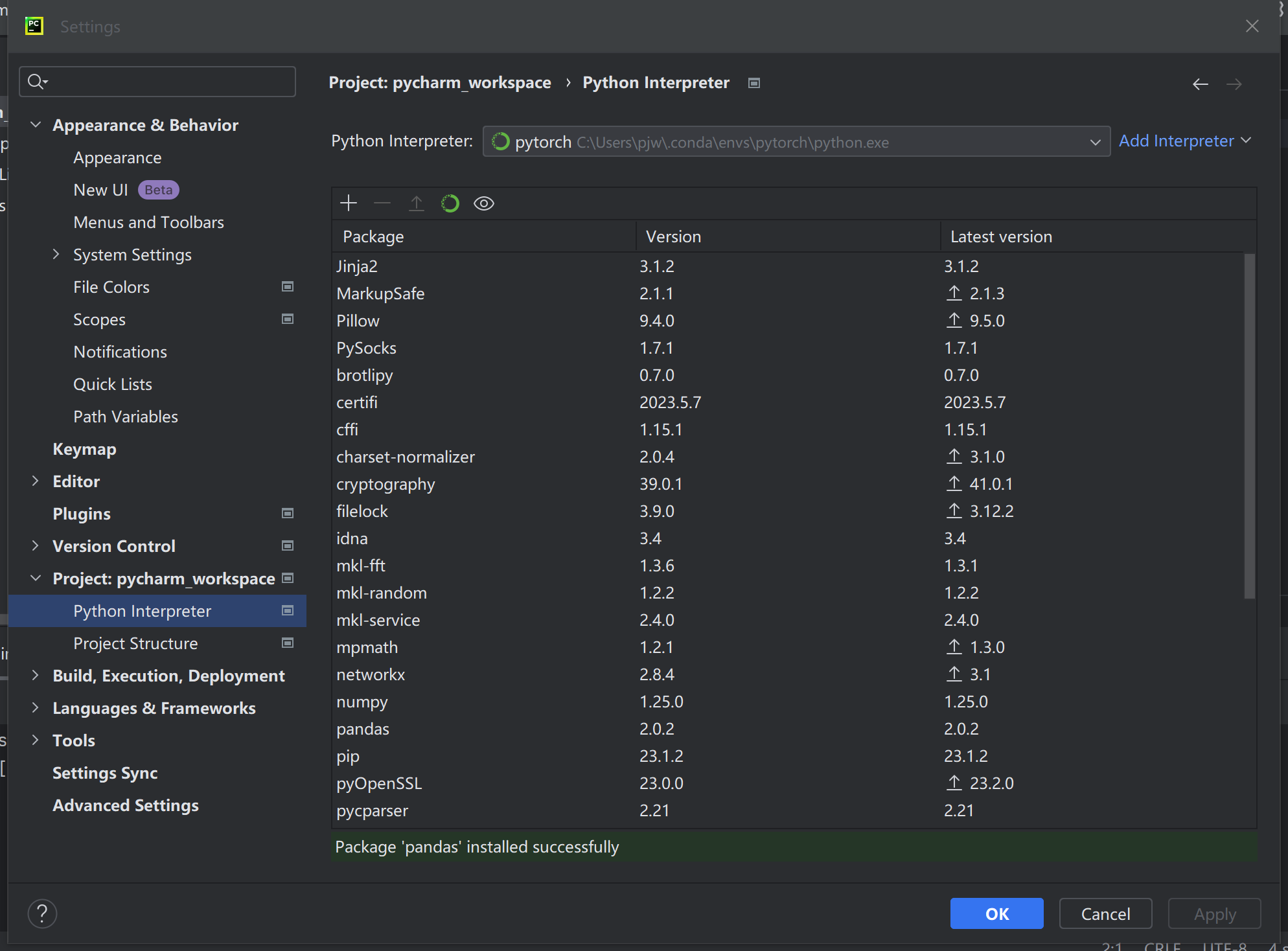
Task: Click the upgrade arrow for charset-normalizer 3.1.0
Action: [x=954, y=456]
